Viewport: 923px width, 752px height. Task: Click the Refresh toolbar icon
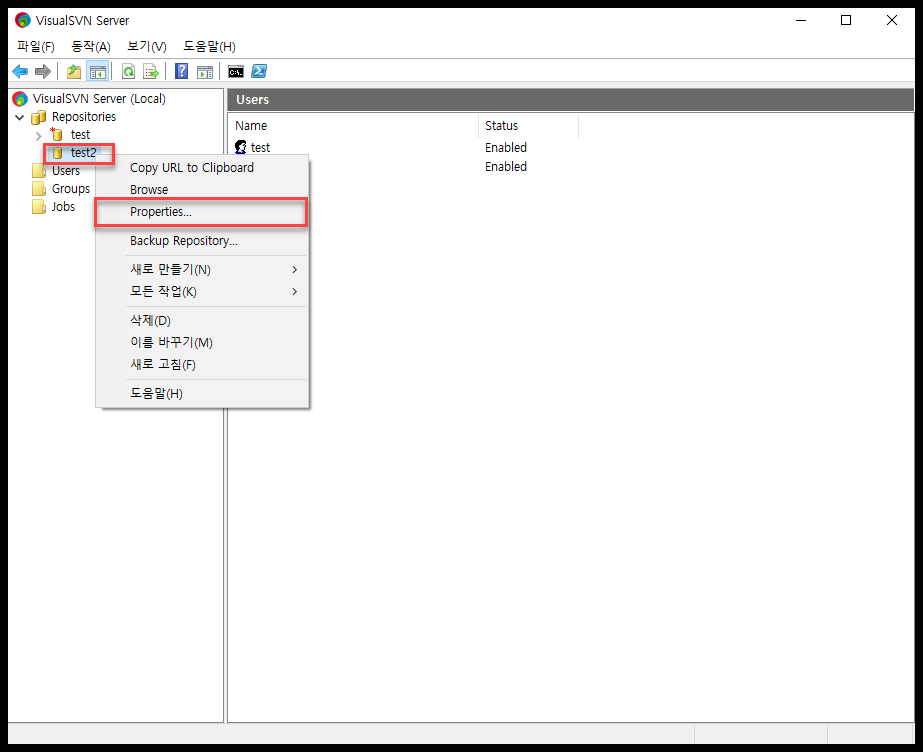coord(128,72)
